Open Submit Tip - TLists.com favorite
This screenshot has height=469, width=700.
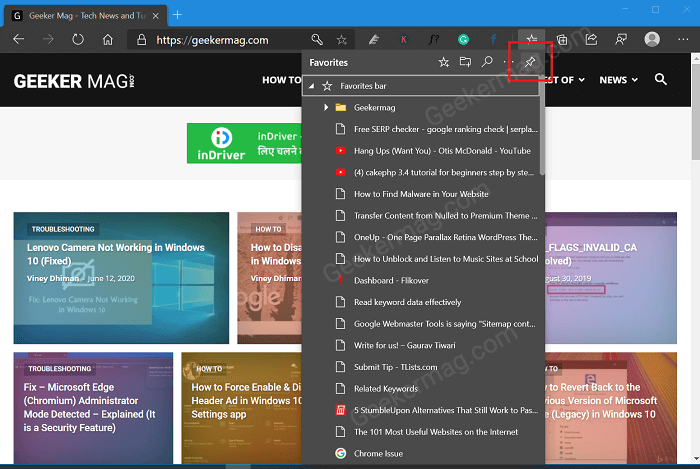tap(423, 367)
